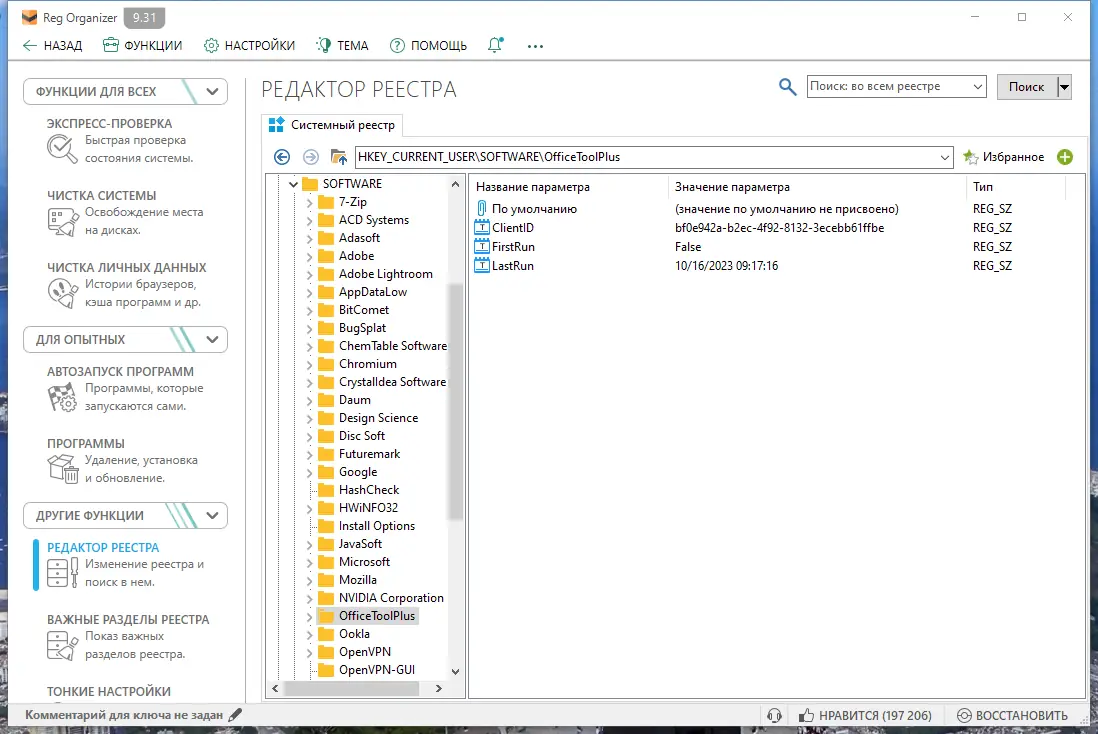Expand the Adobe key
This screenshot has width=1098, height=734.
310,256
